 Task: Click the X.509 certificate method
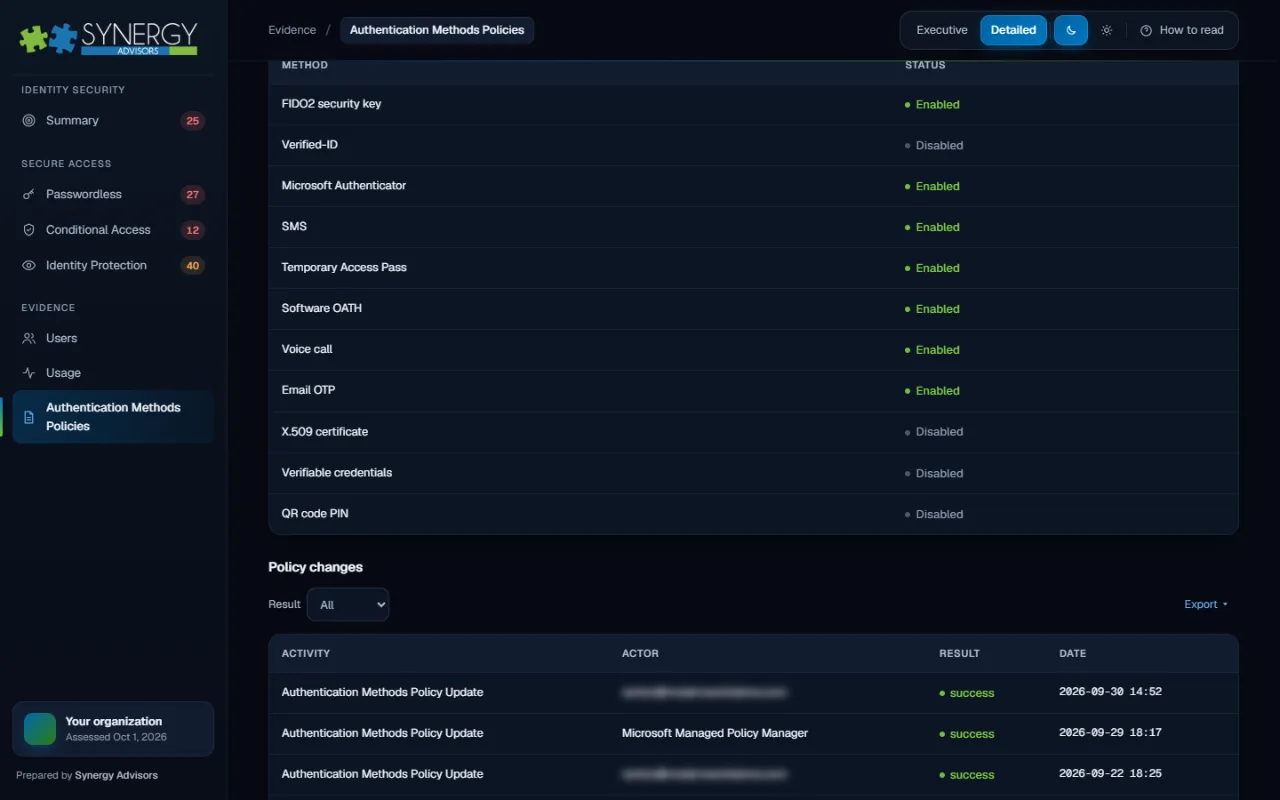pyautogui.click(x=325, y=432)
